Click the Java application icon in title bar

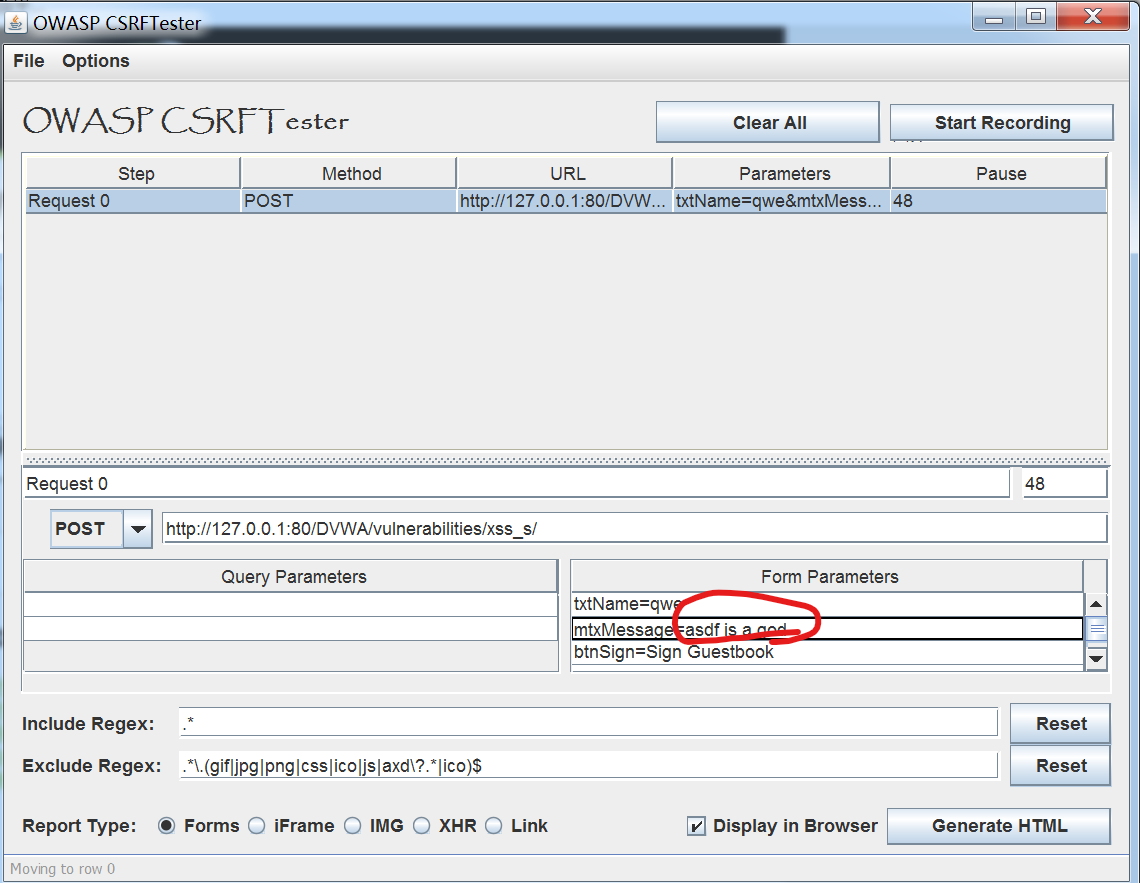tap(15, 23)
